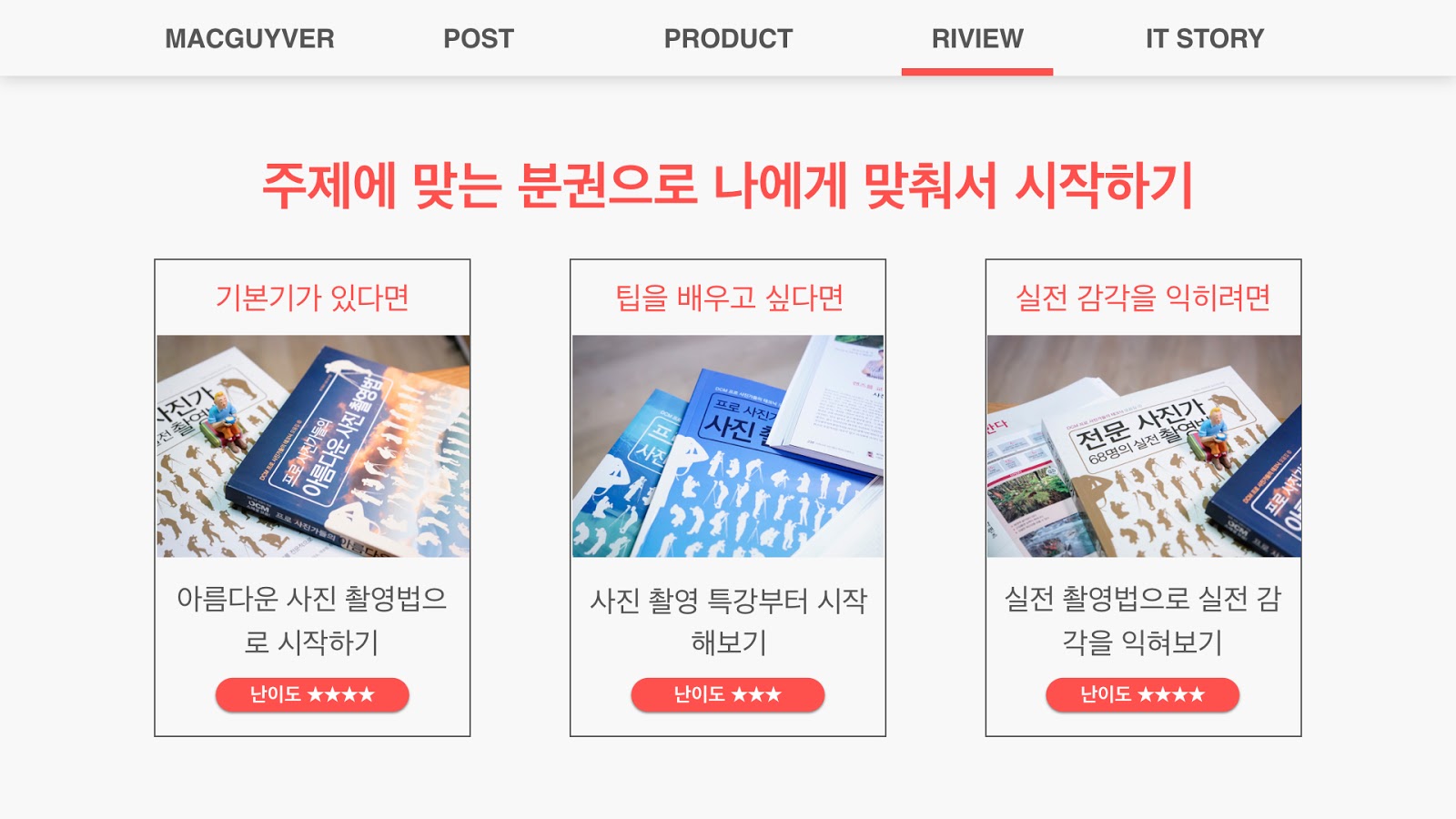Viewport: 1456px width, 819px height.
Task: Click the RIVIEW tab
Action: pyautogui.click(x=977, y=38)
